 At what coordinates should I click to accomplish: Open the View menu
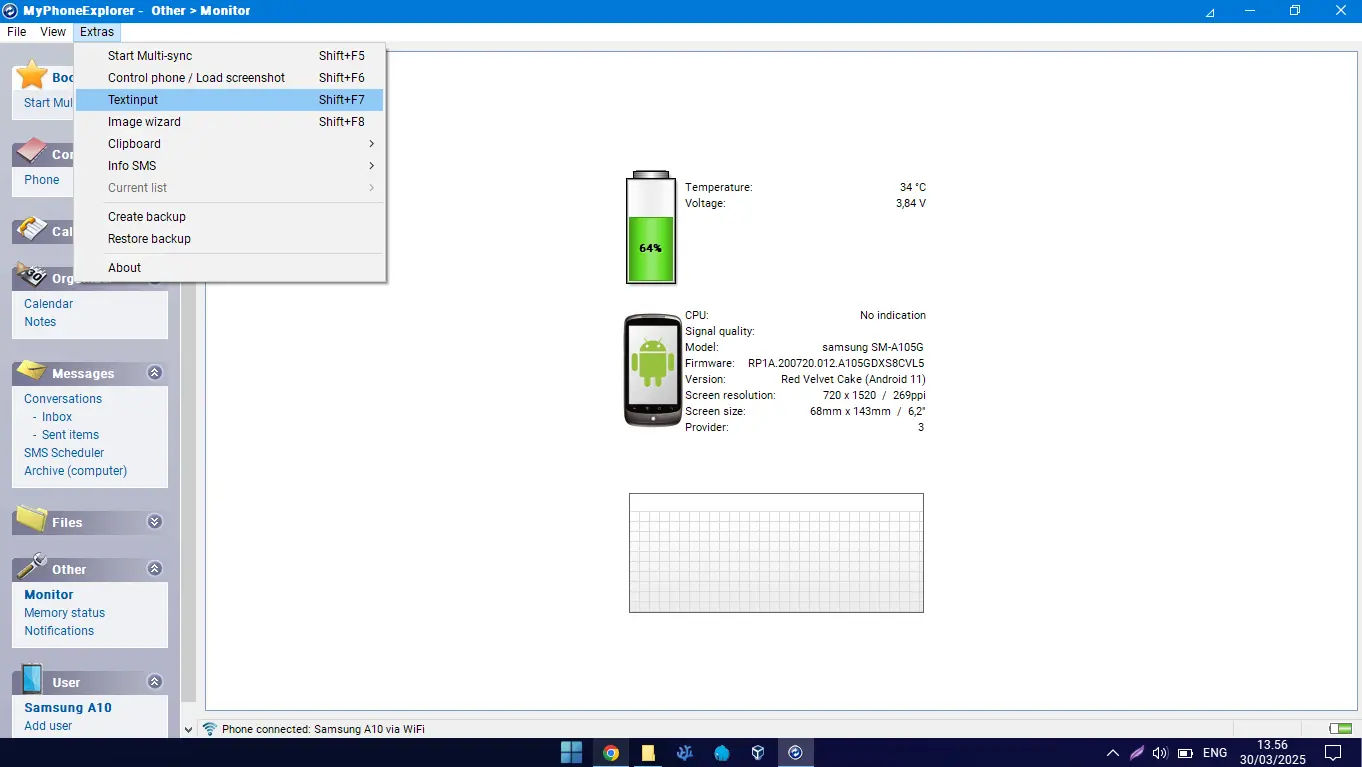pos(53,32)
